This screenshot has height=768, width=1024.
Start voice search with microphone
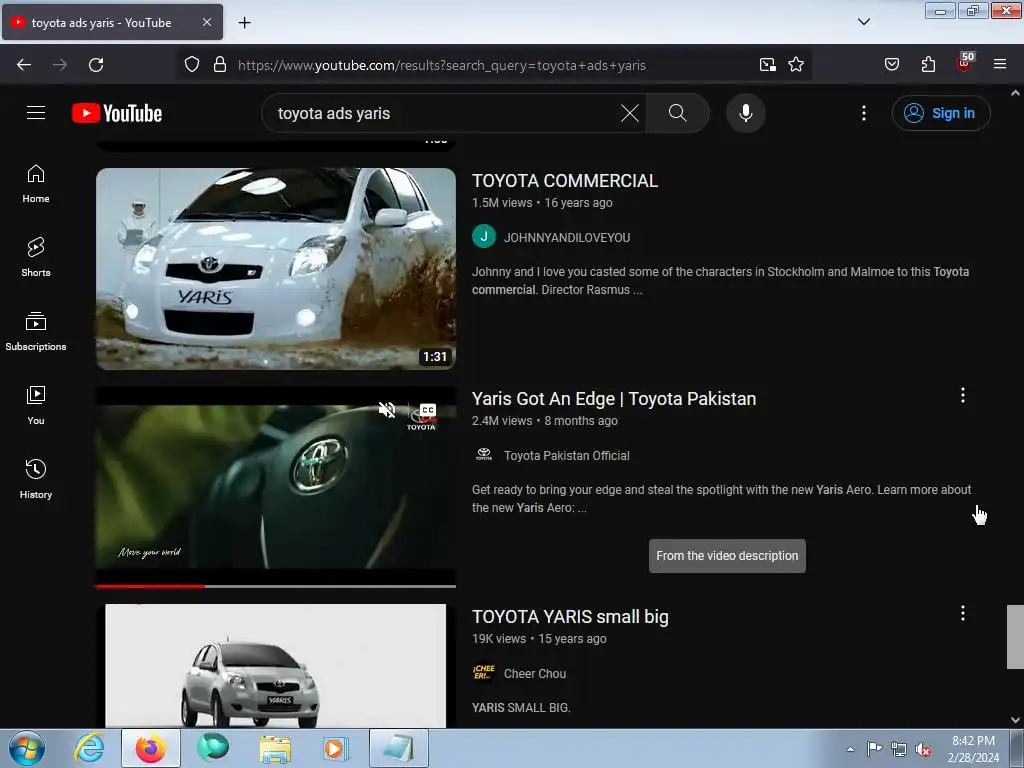click(745, 113)
